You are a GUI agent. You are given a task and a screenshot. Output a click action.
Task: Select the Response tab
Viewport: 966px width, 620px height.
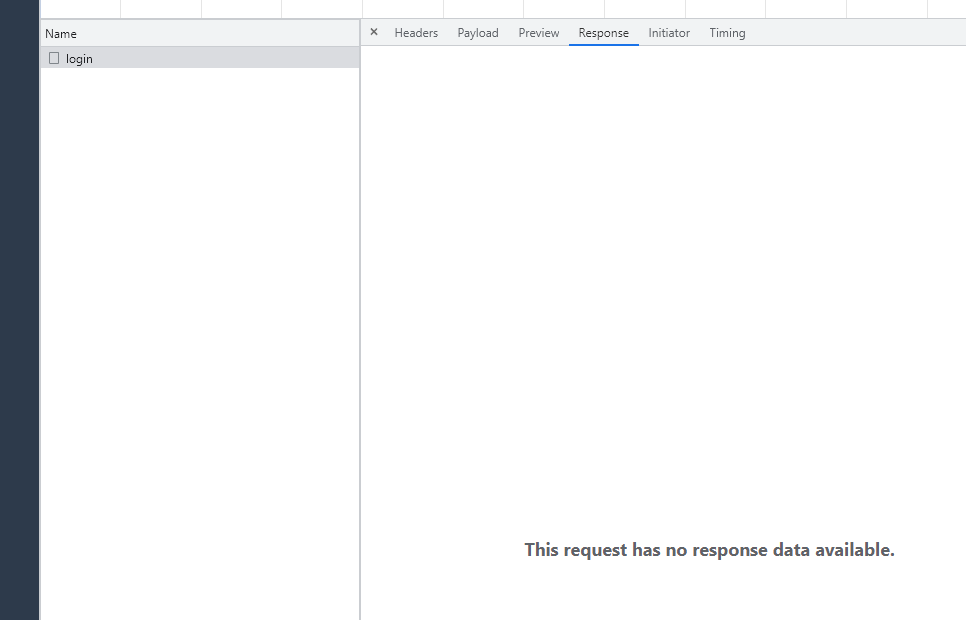(603, 33)
